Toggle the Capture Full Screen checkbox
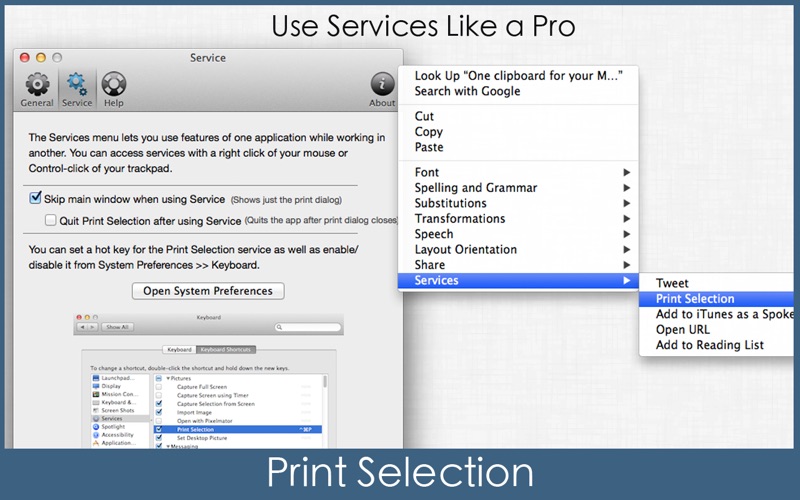Image resolution: width=800 pixels, height=500 pixels. coord(159,387)
